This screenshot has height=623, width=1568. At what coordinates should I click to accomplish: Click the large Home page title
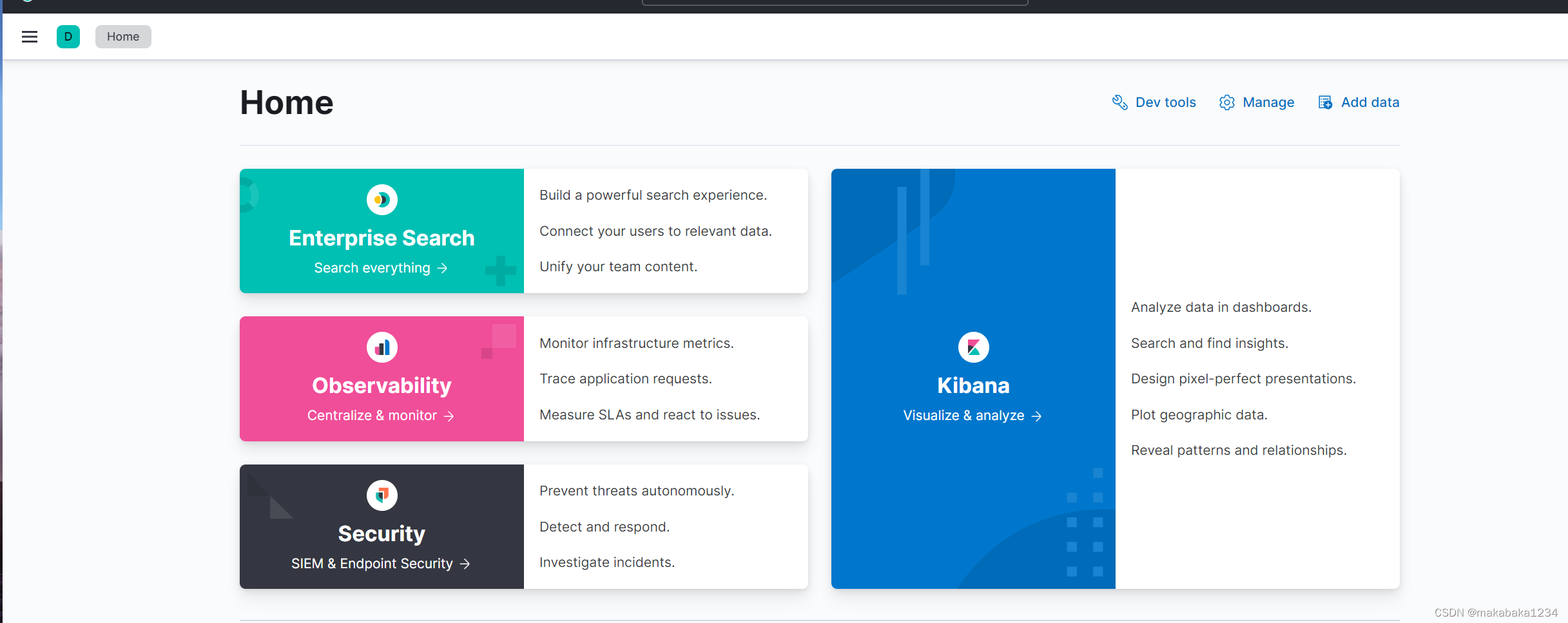click(287, 102)
